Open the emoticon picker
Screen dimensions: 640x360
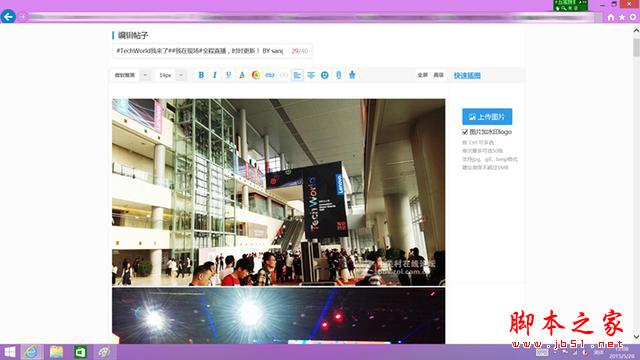(x=324, y=75)
